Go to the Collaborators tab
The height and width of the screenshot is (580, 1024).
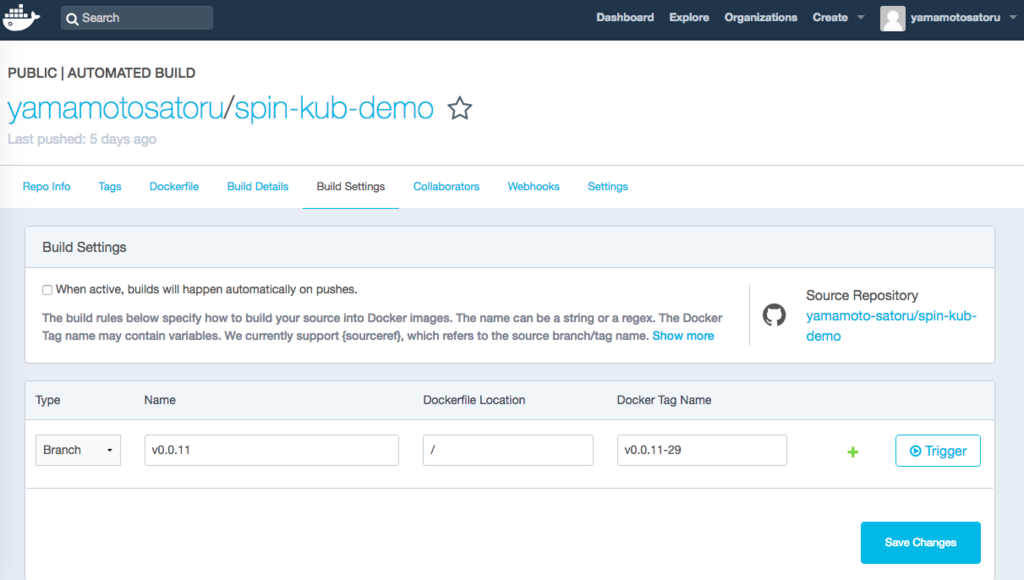[446, 186]
